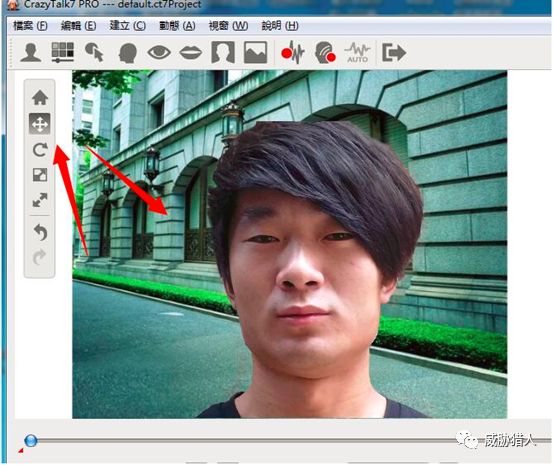Open the eye settings icon
The height and width of the screenshot is (465, 554).
[x=159, y=53]
